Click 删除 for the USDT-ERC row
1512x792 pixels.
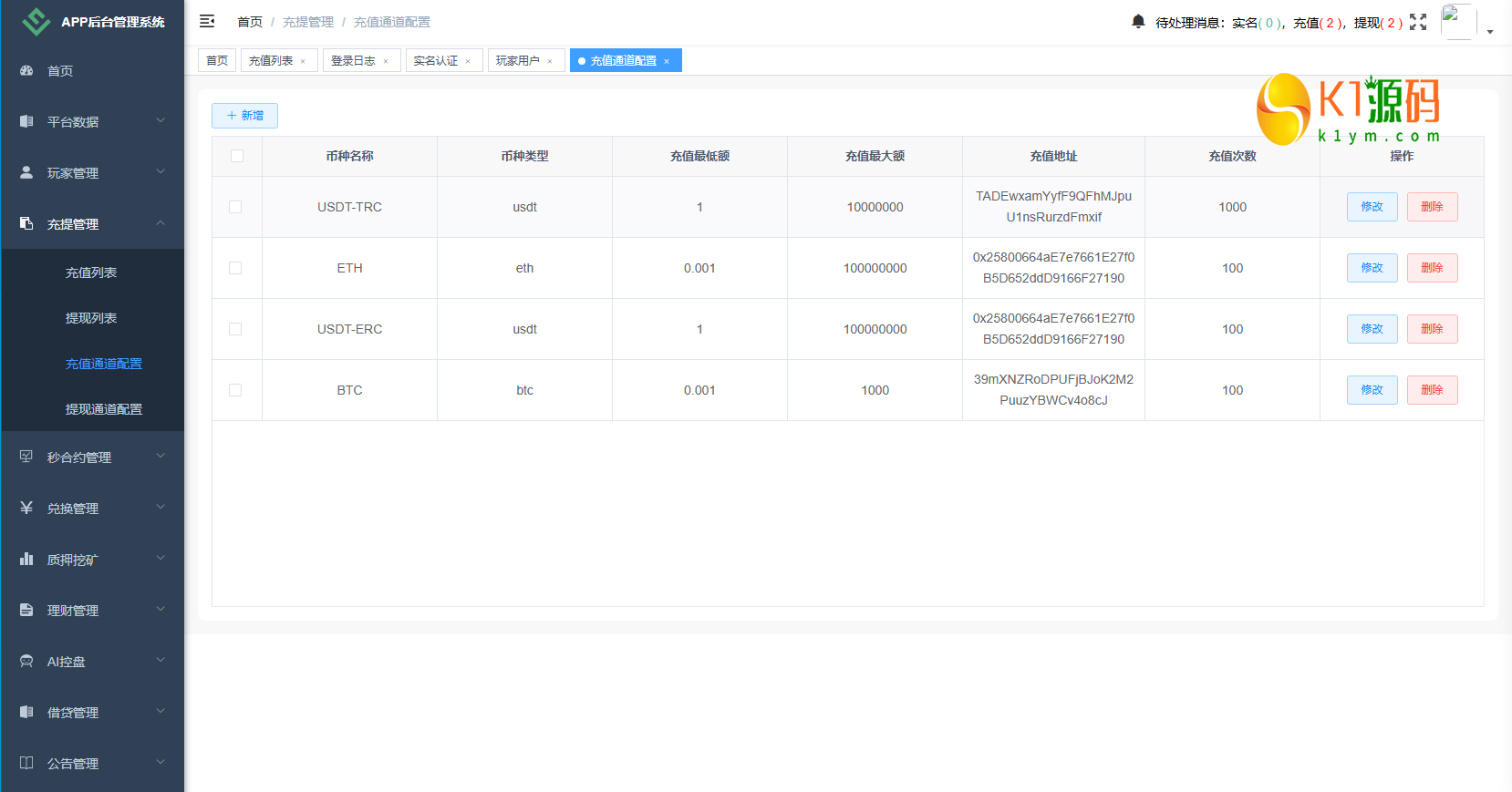tap(1433, 329)
